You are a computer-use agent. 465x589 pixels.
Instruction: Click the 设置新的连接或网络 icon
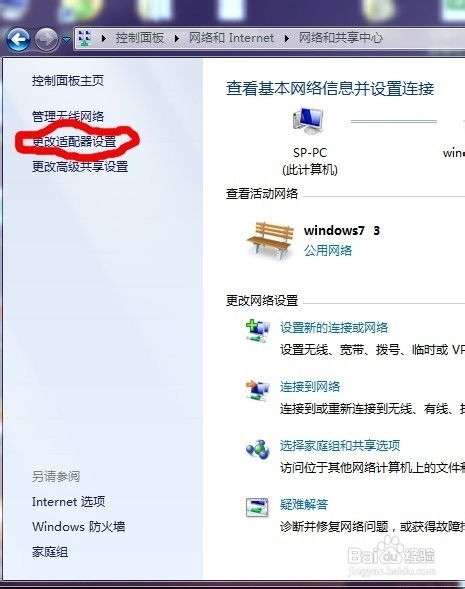257,331
